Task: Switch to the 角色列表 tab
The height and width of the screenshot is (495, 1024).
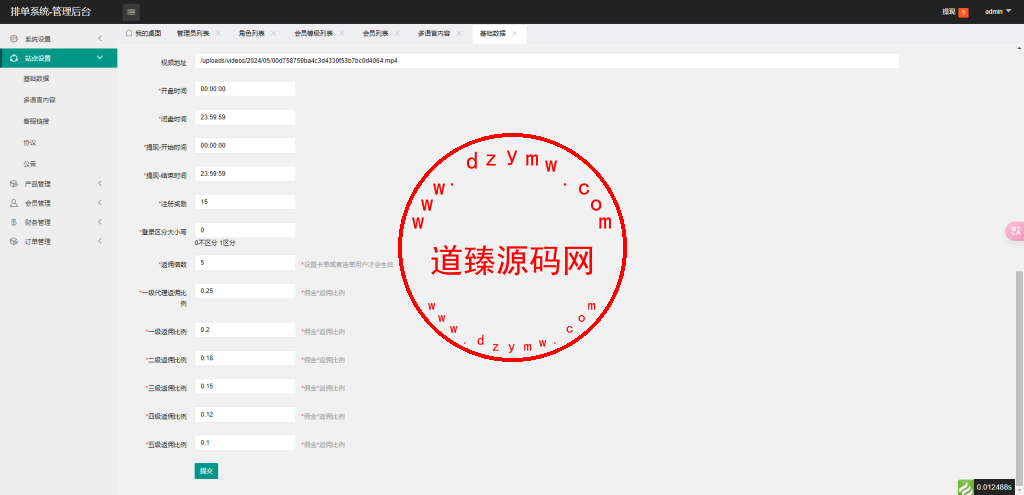Action: click(249, 33)
